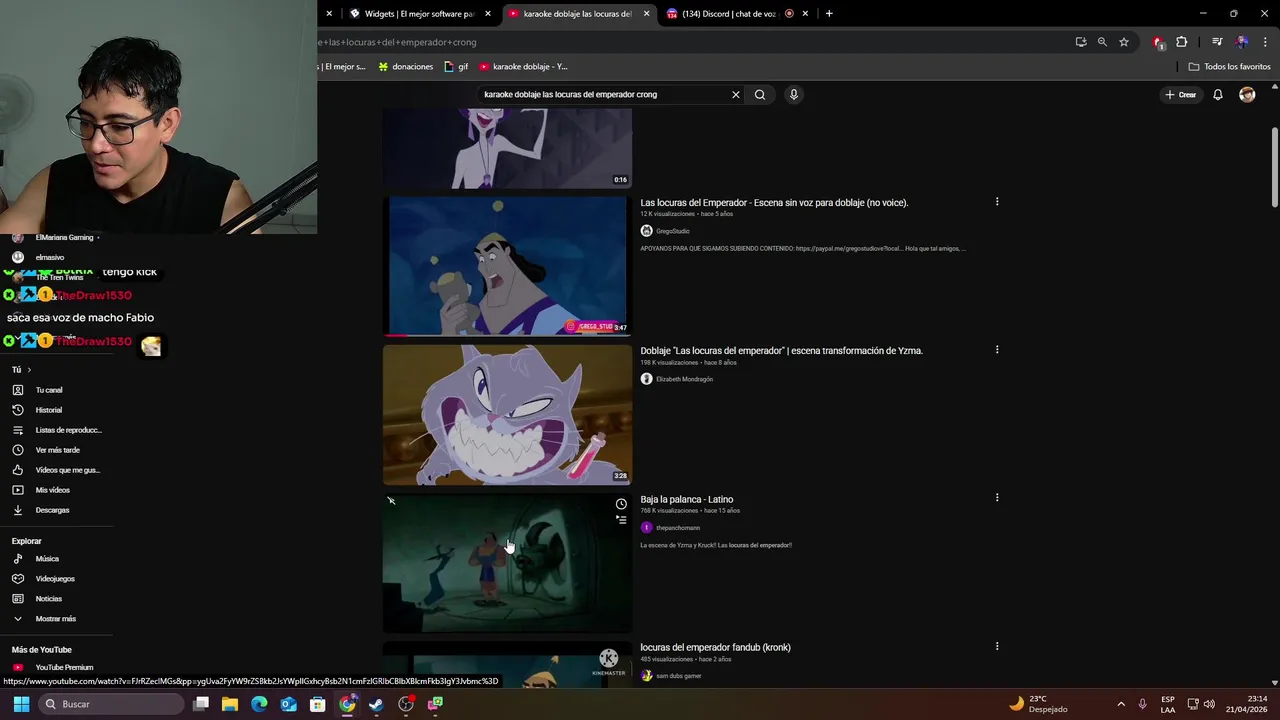Click the taskbar Buscar search box
The image size is (1280, 720).
tap(111, 704)
